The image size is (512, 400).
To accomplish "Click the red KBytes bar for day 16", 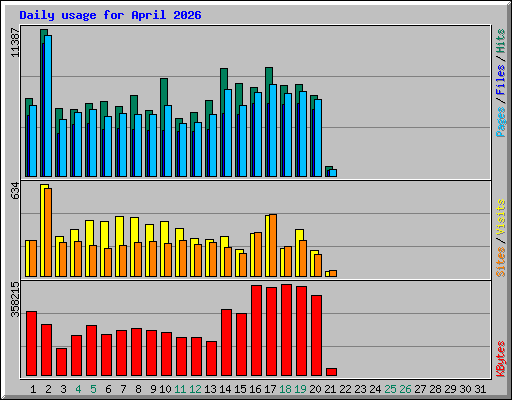I will click(256, 331).
